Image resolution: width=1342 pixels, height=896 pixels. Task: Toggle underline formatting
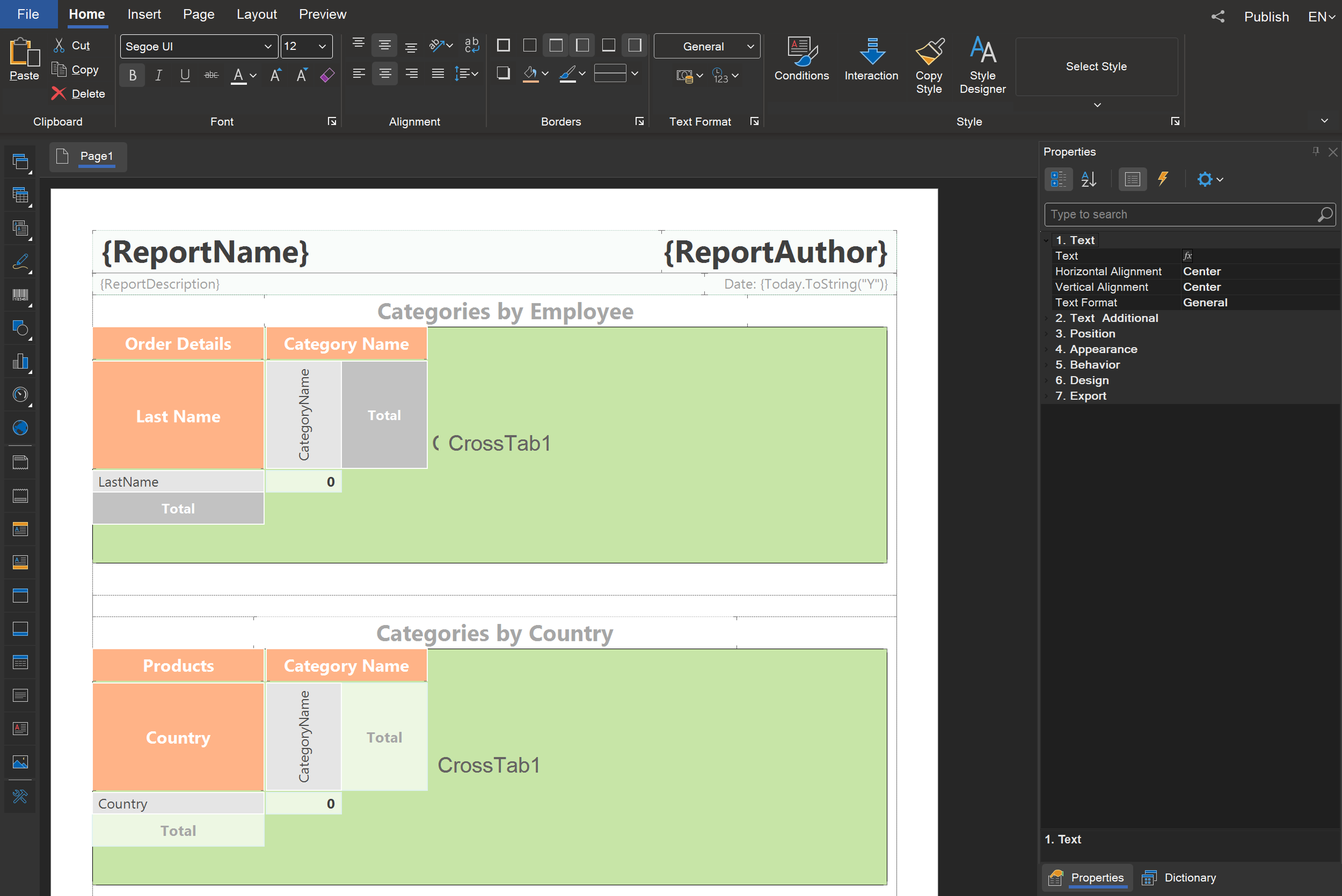(185, 76)
